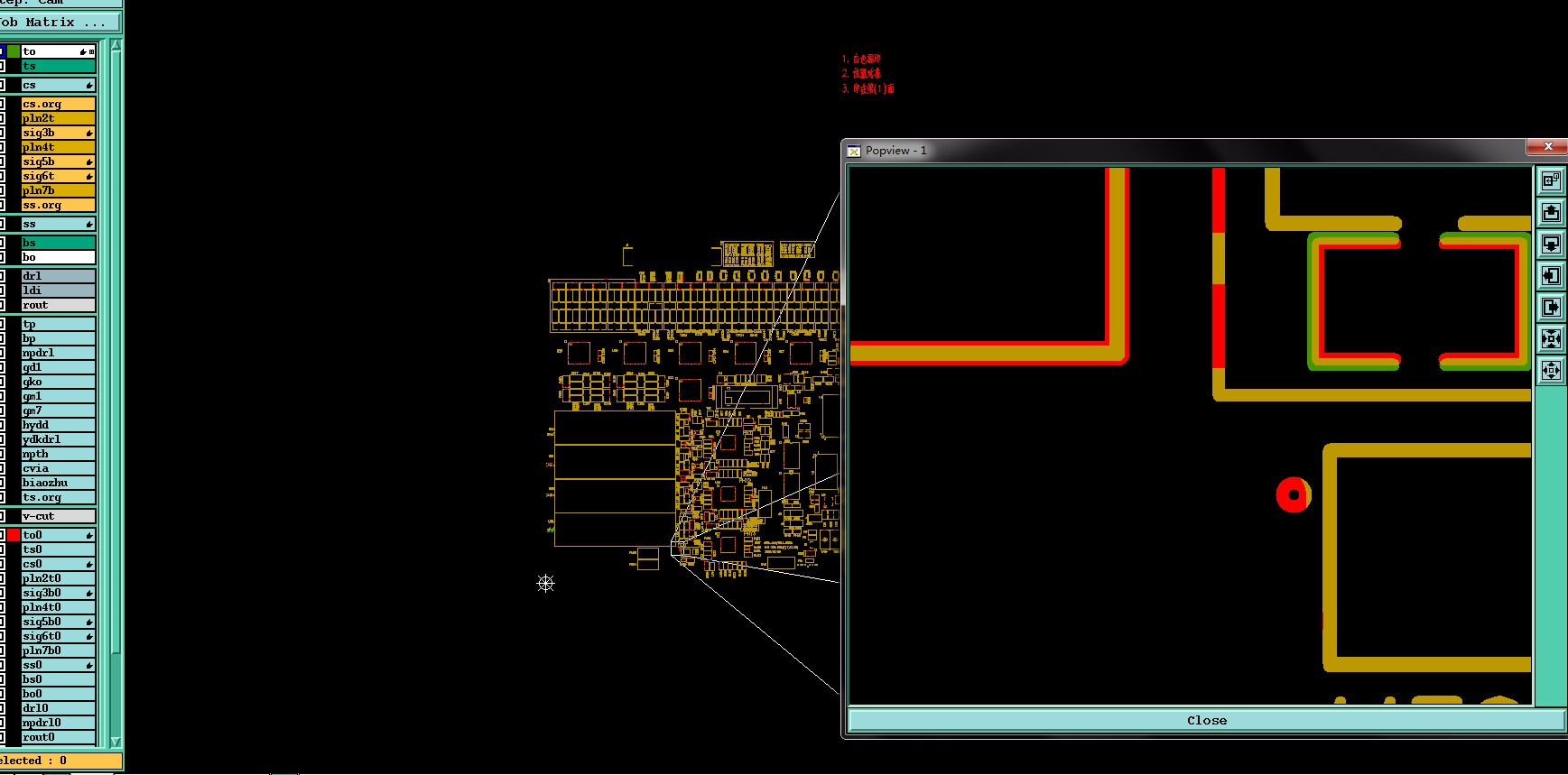Viewport: 1568px width, 775px height.
Task: Toggle display checkbox for the cs layer
Action: [2, 86]
